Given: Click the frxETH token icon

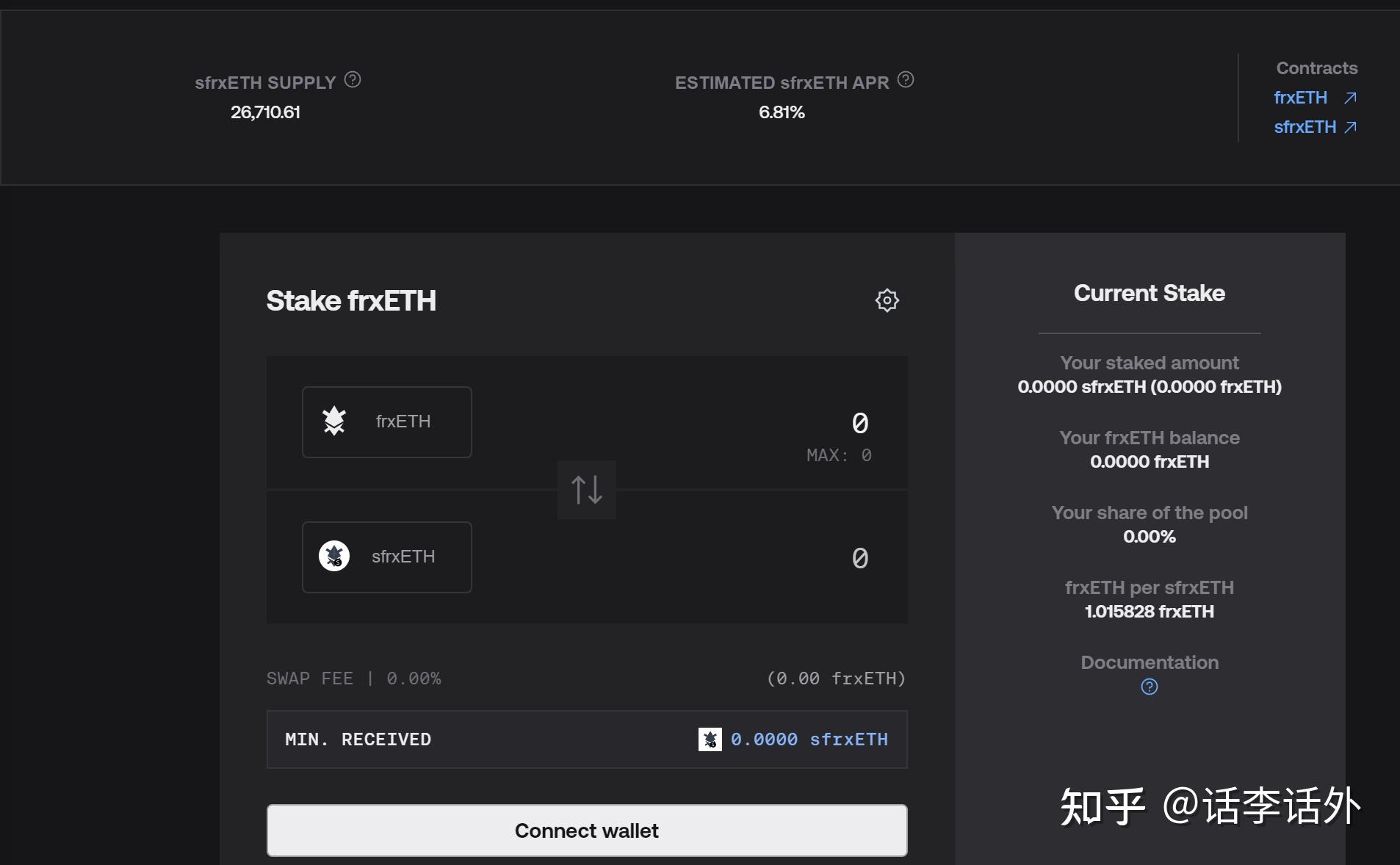Looking at the screenshot, I should pos(335,421).
